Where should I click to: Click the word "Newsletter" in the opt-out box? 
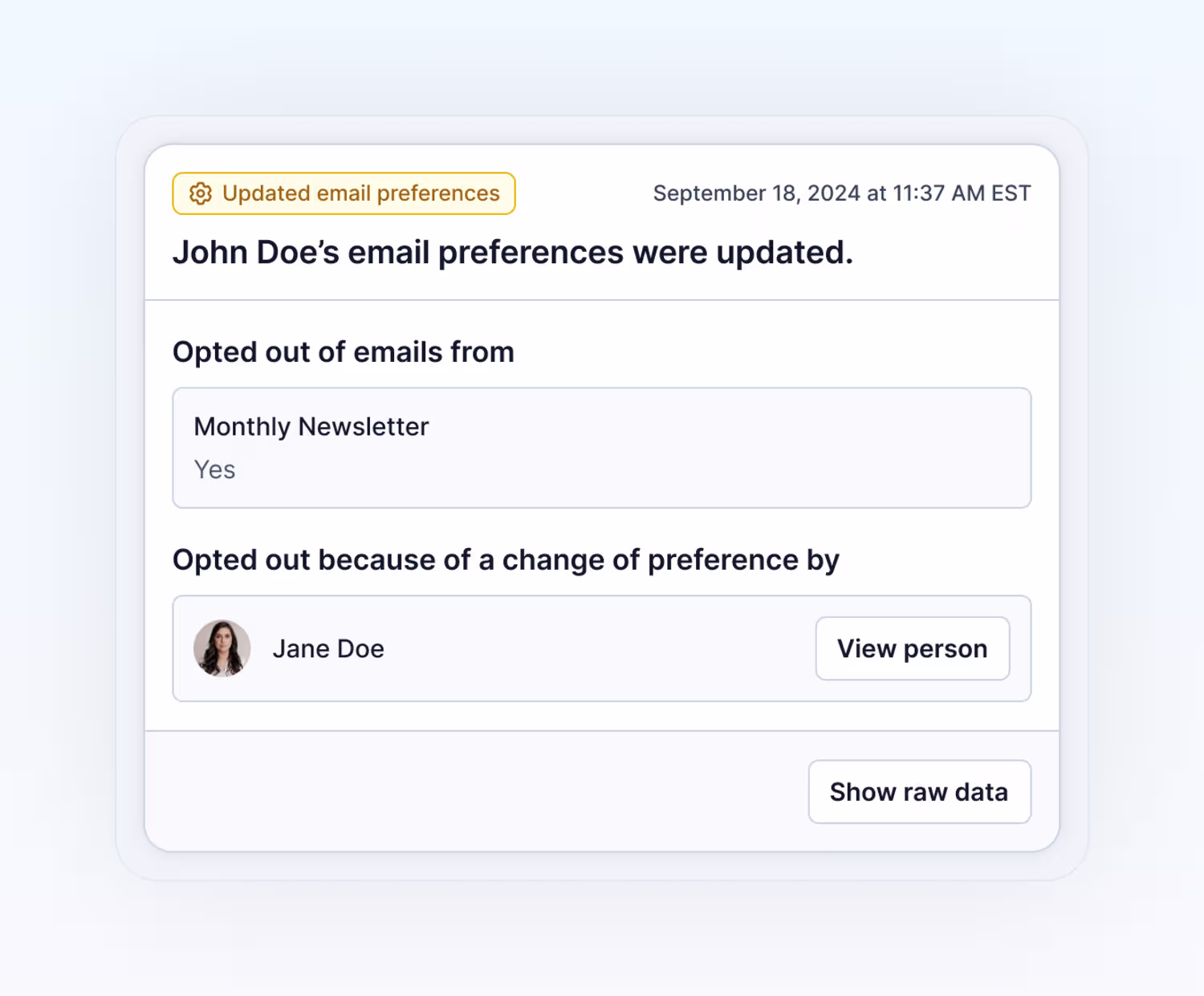[x=364, y=426]
